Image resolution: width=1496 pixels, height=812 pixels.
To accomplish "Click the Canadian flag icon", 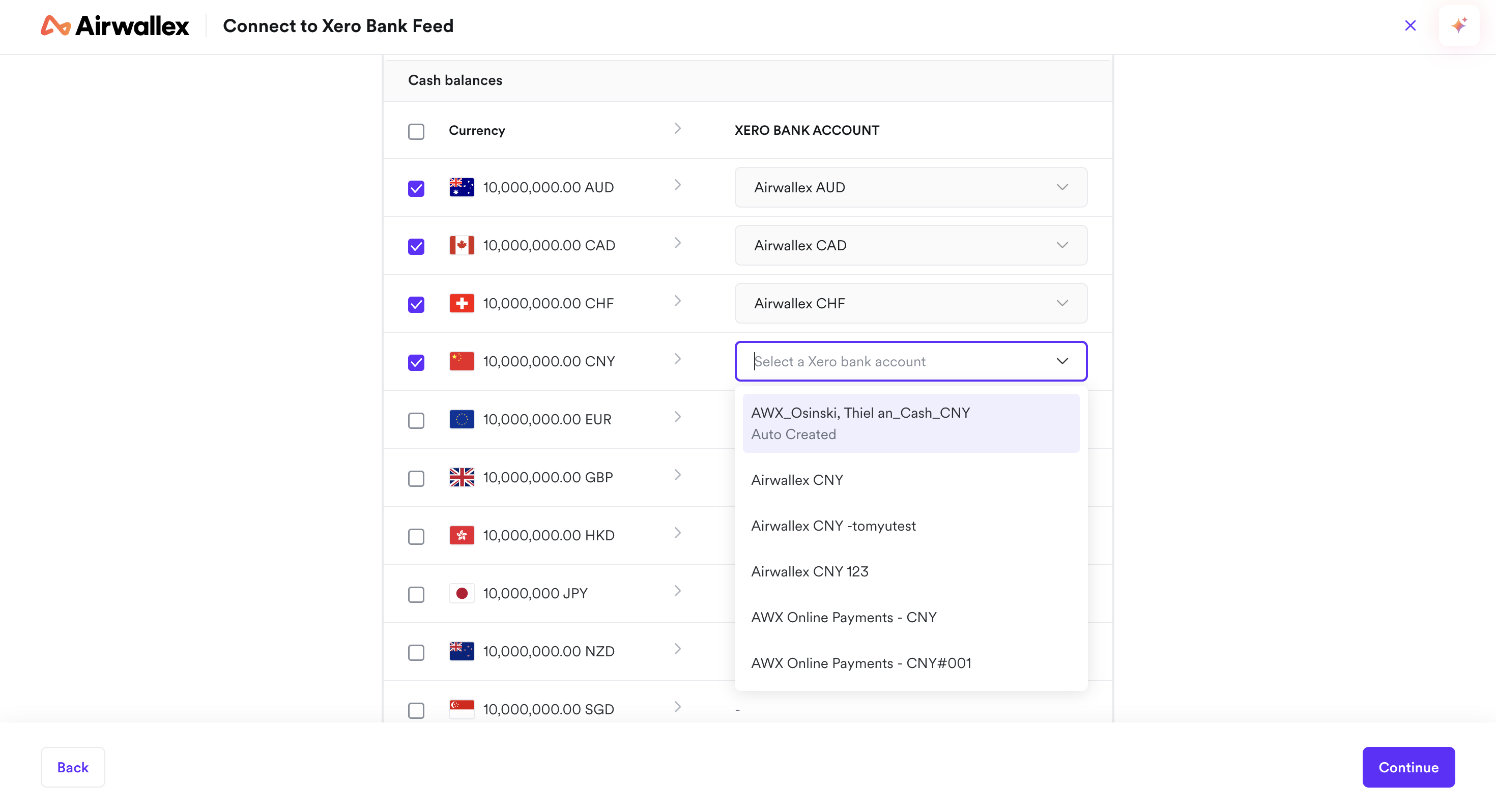I will pos(462,245).
